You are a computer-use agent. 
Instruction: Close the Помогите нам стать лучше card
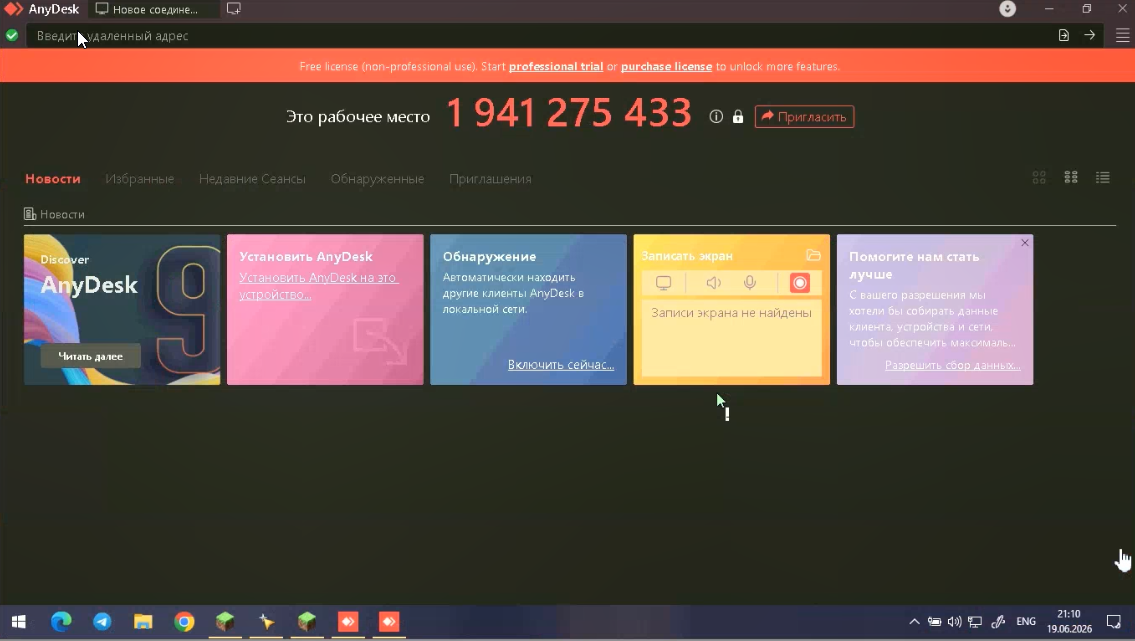point(1025,243)
